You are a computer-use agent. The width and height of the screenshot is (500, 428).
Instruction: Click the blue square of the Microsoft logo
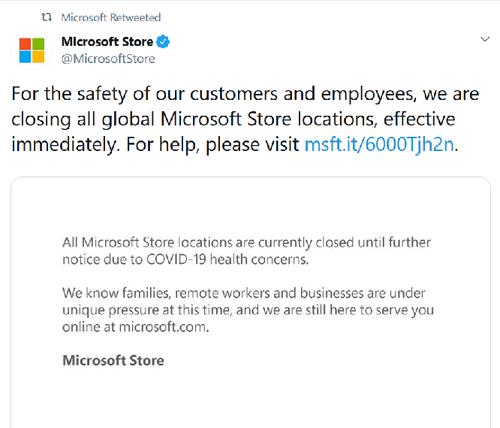25,57
